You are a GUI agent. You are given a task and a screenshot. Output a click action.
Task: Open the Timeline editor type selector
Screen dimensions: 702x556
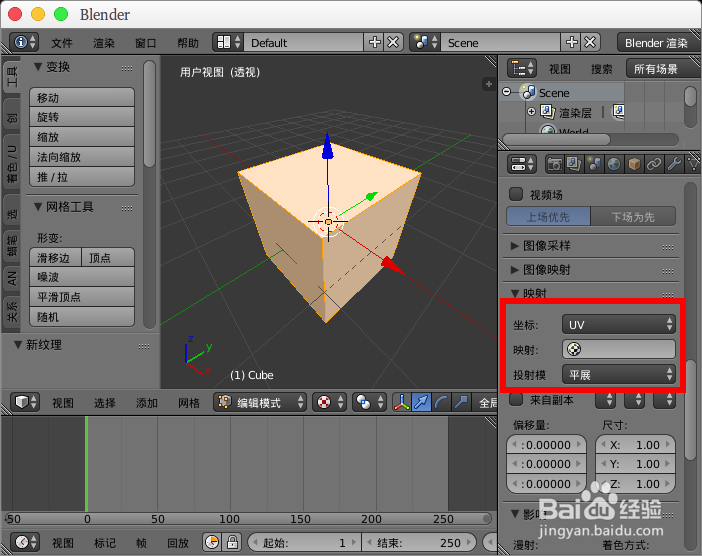pyautogui.click(x=25, y=542)
